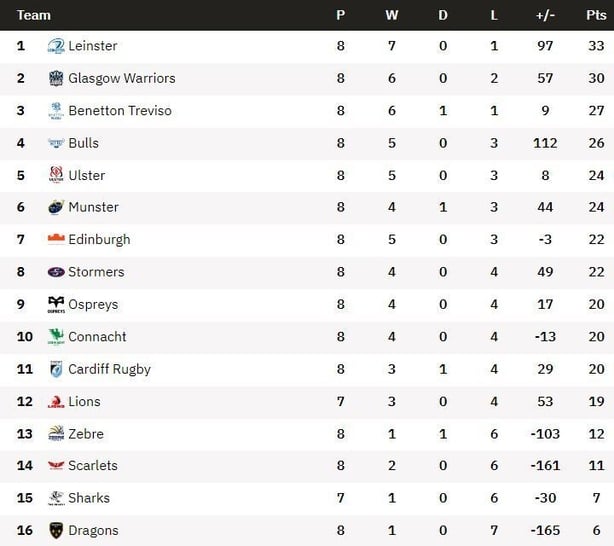Click the Lions team name
614x546 pixels.
pyautogui.click(x=85, y=401)
